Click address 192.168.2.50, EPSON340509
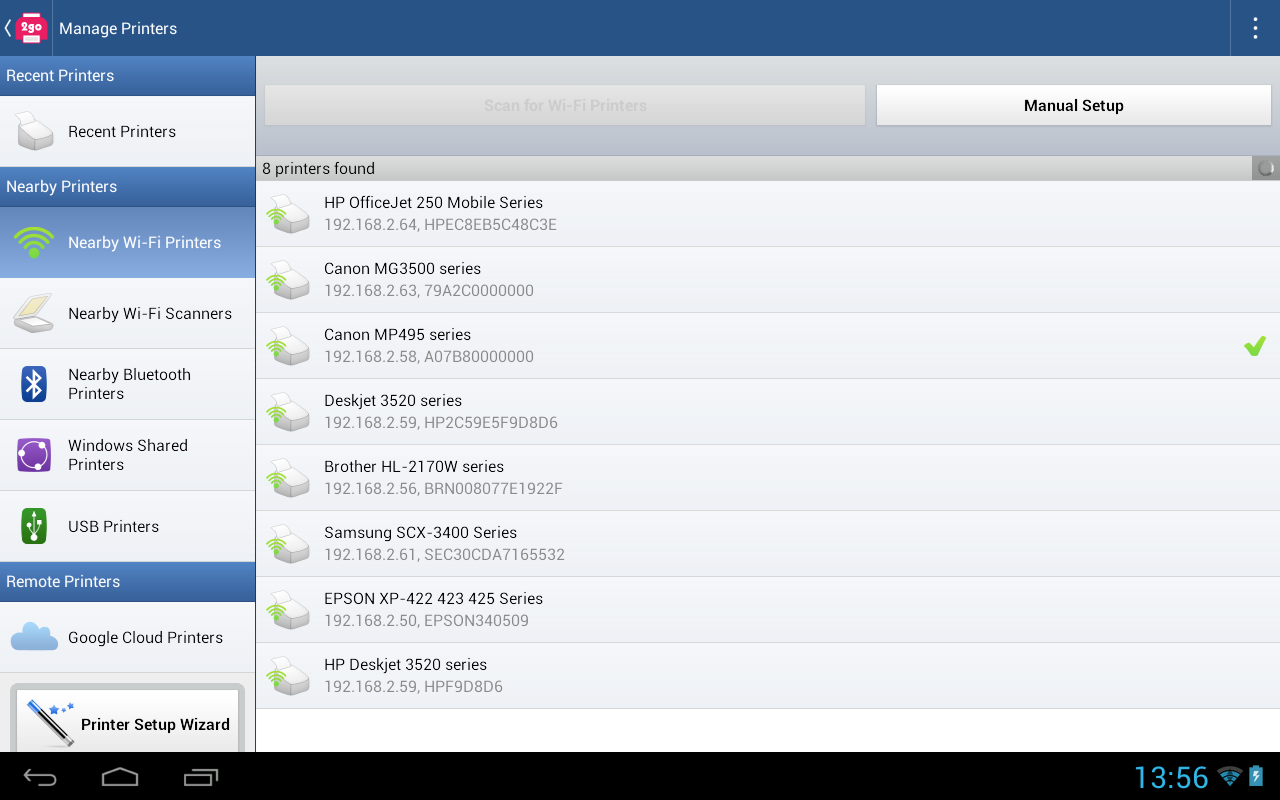Viewport: 1280px width, 800px height. click(x=426, y=621)
